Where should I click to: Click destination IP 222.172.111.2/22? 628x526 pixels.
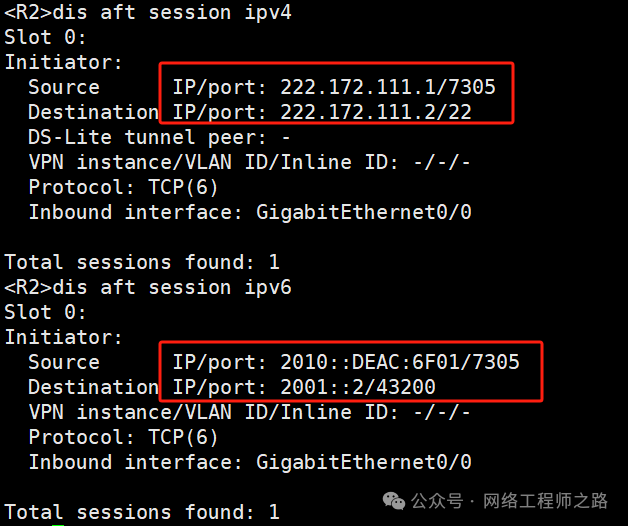376,112
